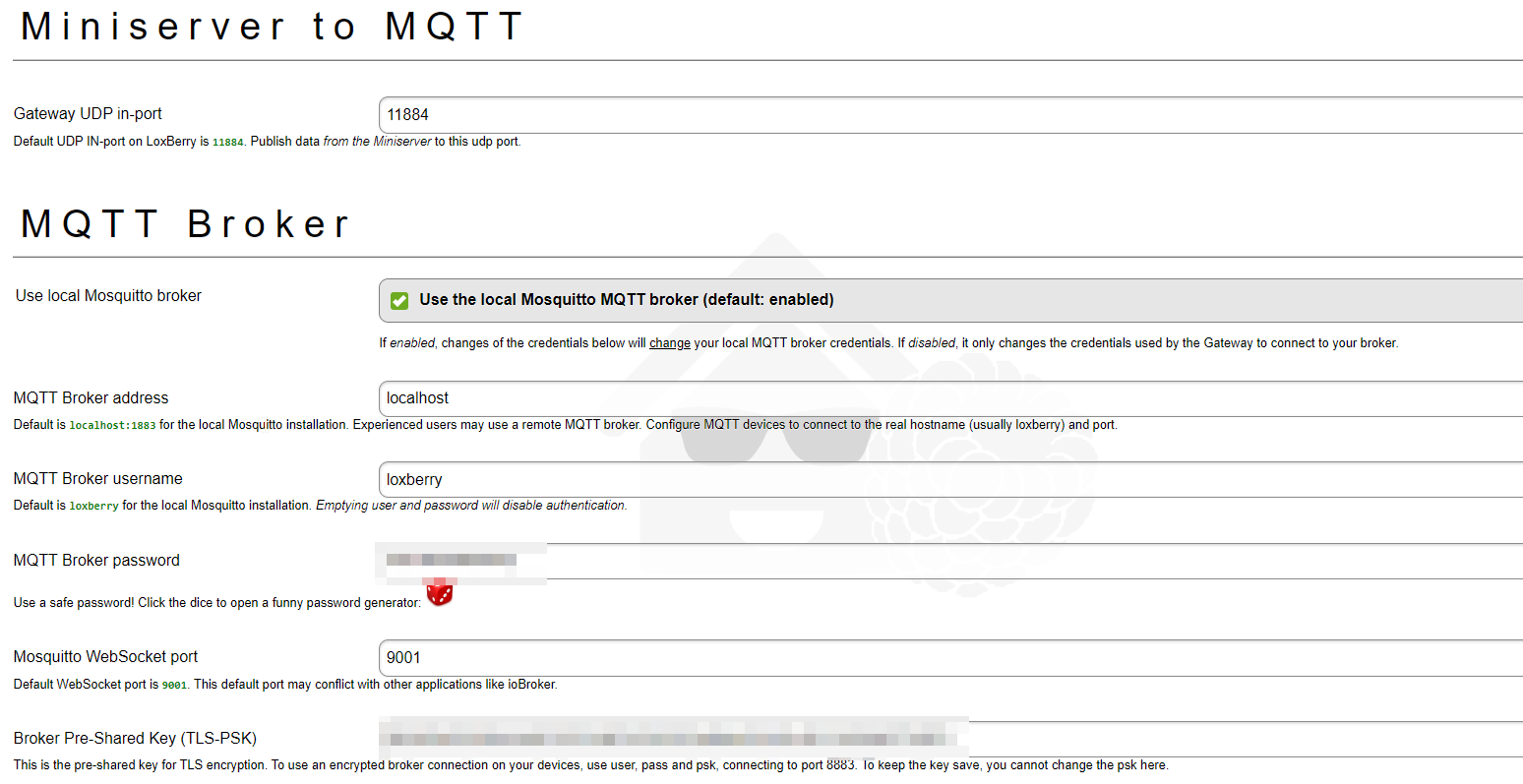Click the "MQTT Broker" section heading
Viewport: 1523px width, 784px height.
[x=185, y=224]
